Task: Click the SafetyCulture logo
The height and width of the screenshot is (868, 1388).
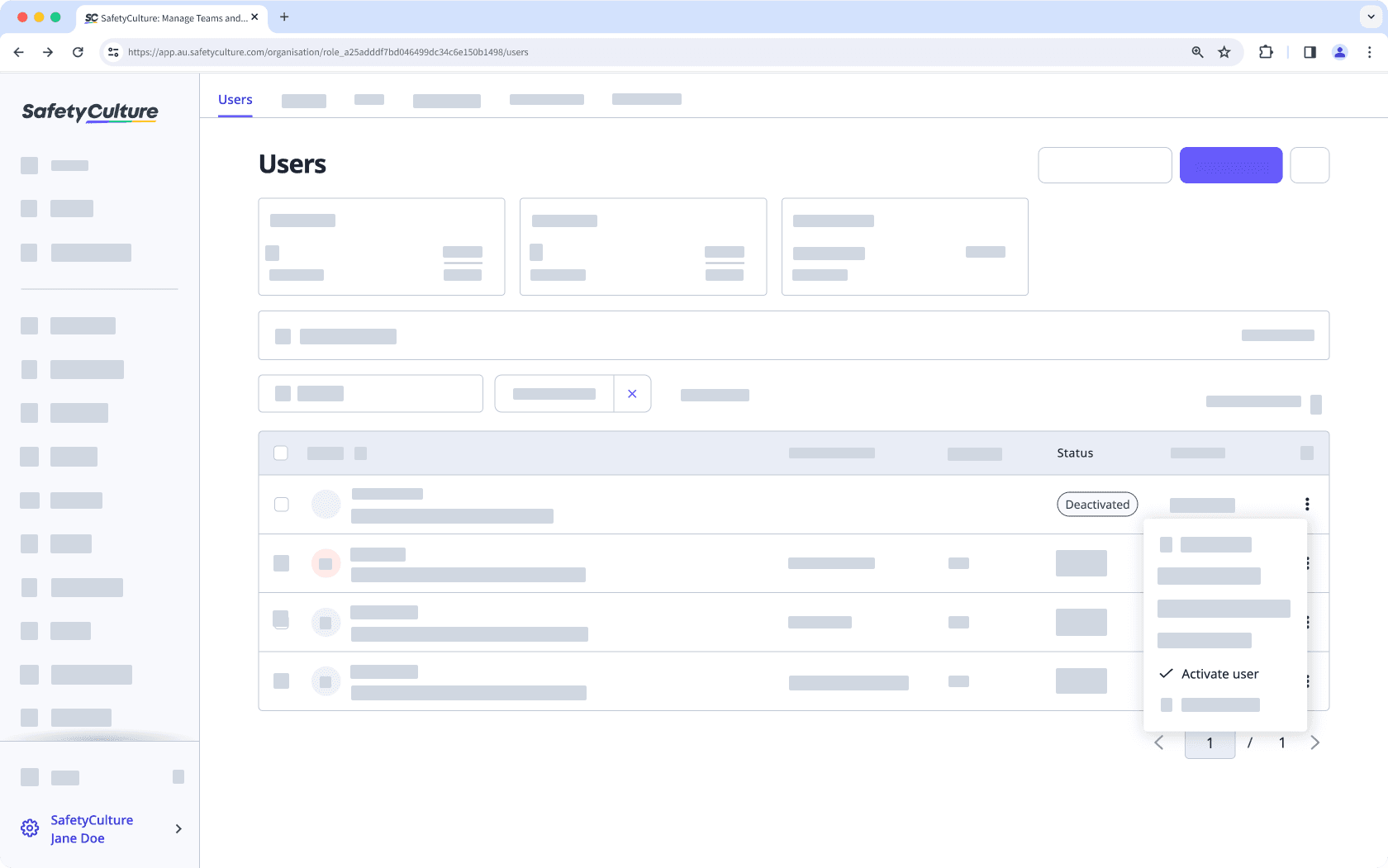Action: [x=89, y=112]
